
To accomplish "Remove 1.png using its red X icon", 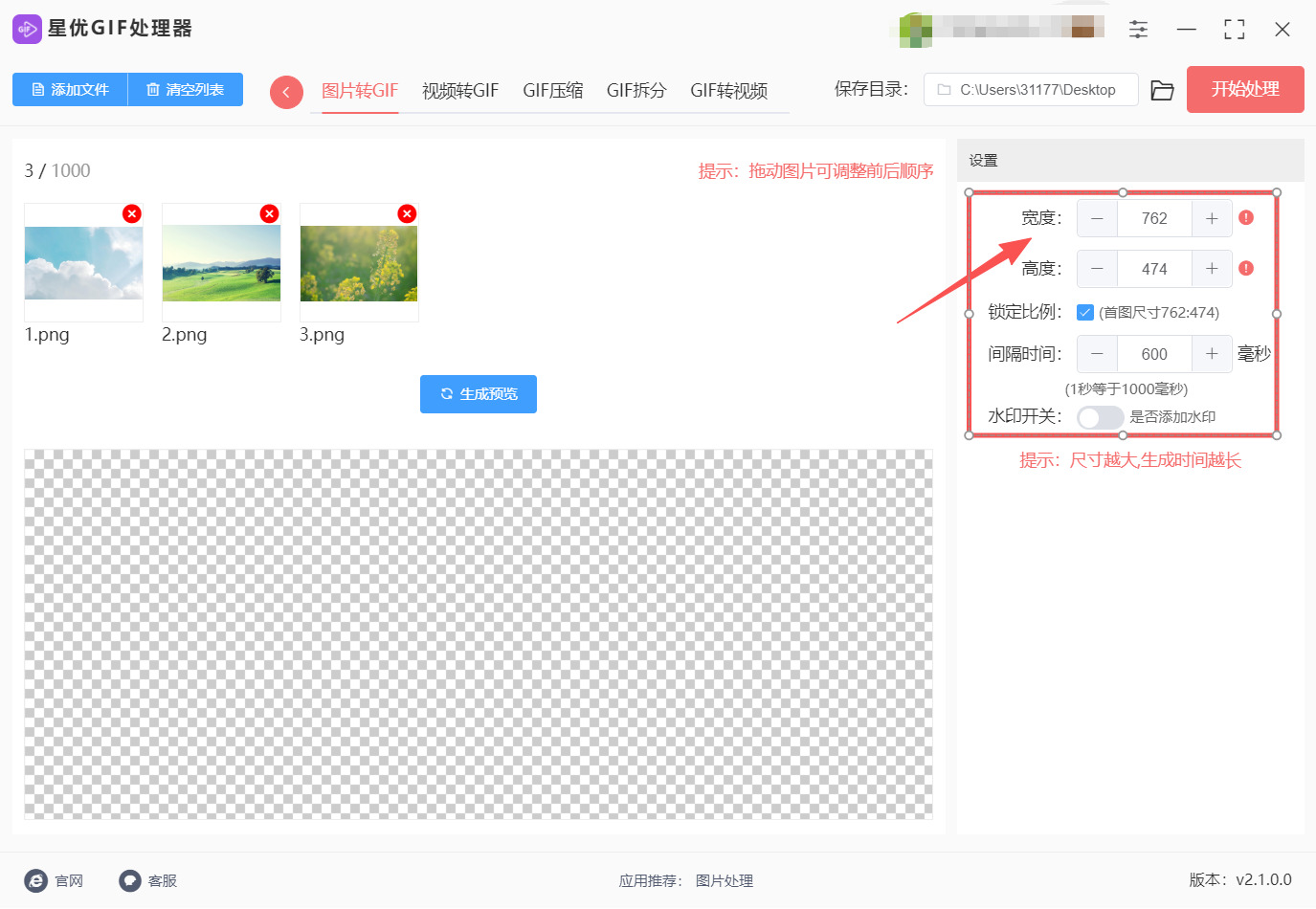I will tap(132, 213).
